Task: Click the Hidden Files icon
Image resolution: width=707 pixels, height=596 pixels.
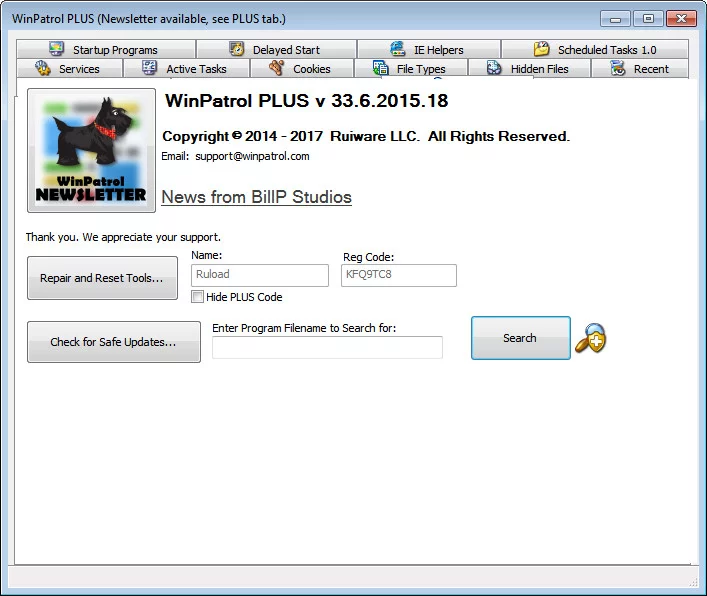Action: [x=494, y=68]
